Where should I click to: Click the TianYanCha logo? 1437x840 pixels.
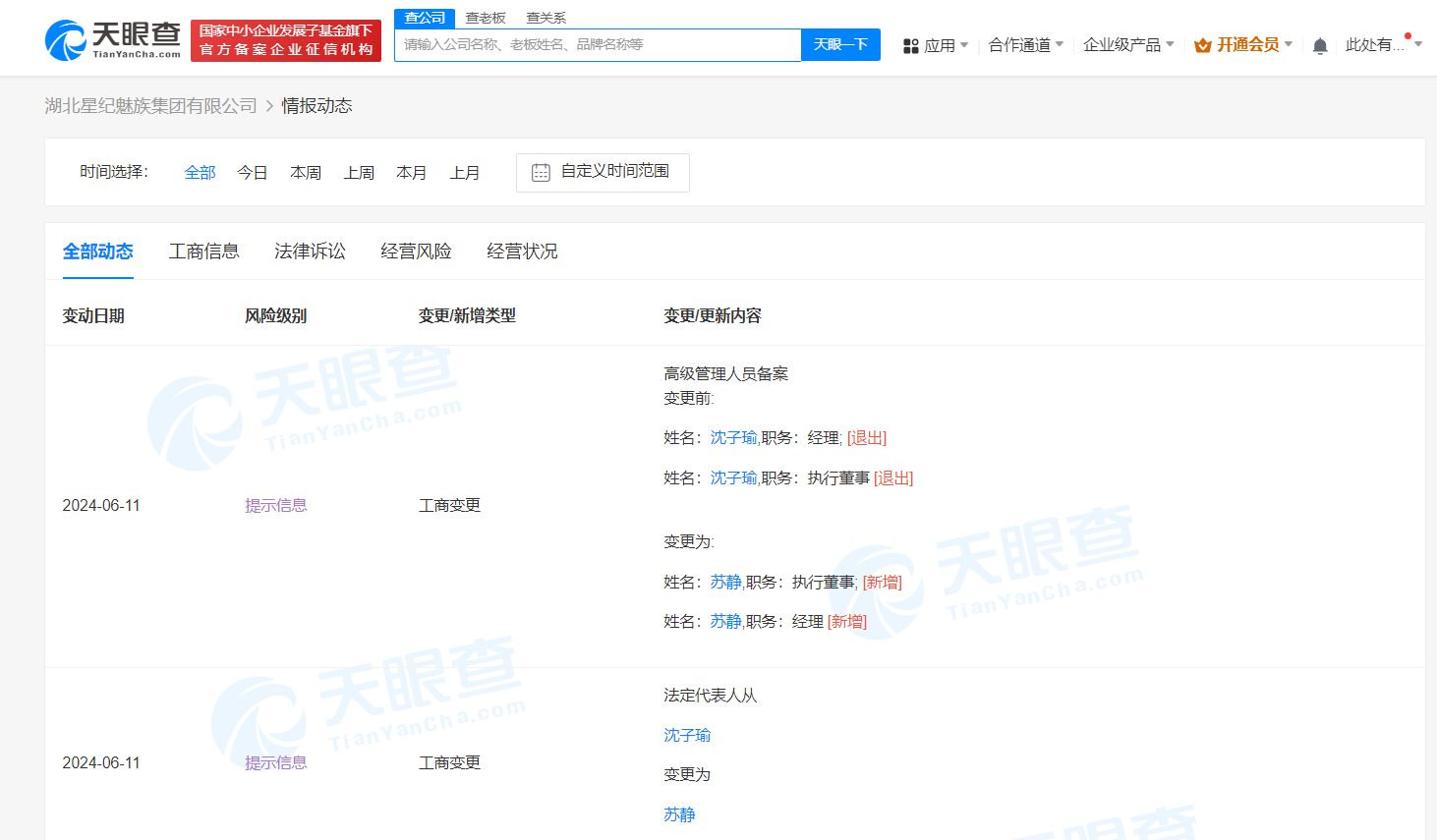113,39
